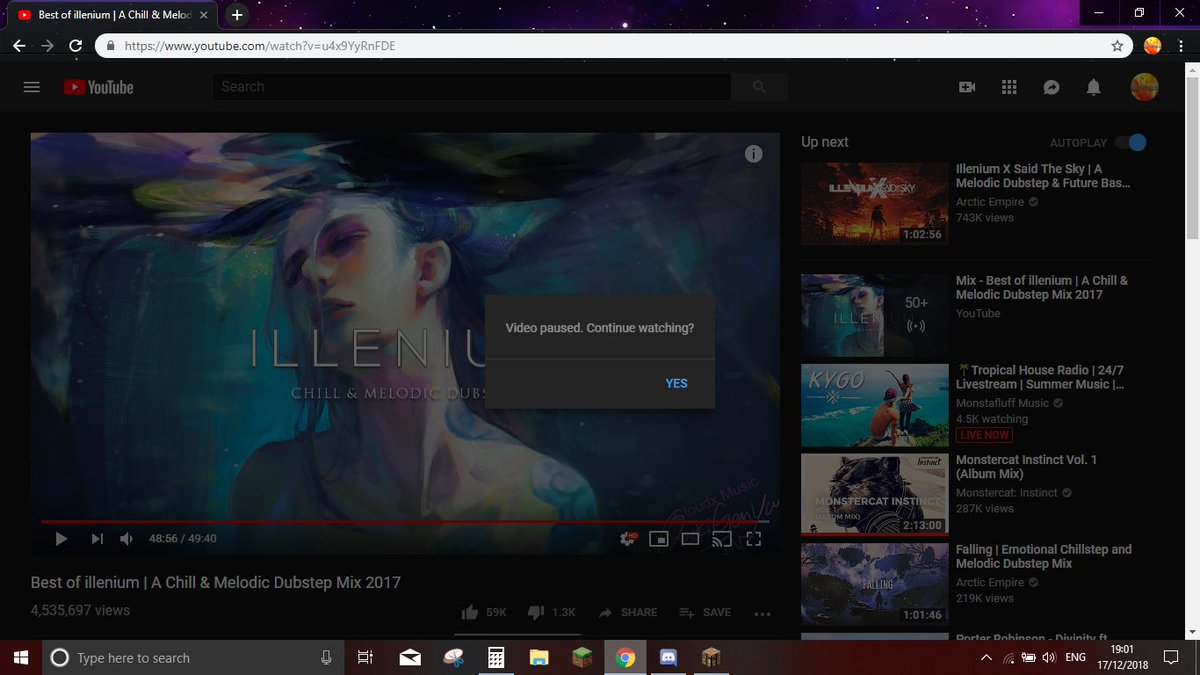1200x675 pixels.
Task: Enable miniplayer mode
Action: tap(659, 539)
